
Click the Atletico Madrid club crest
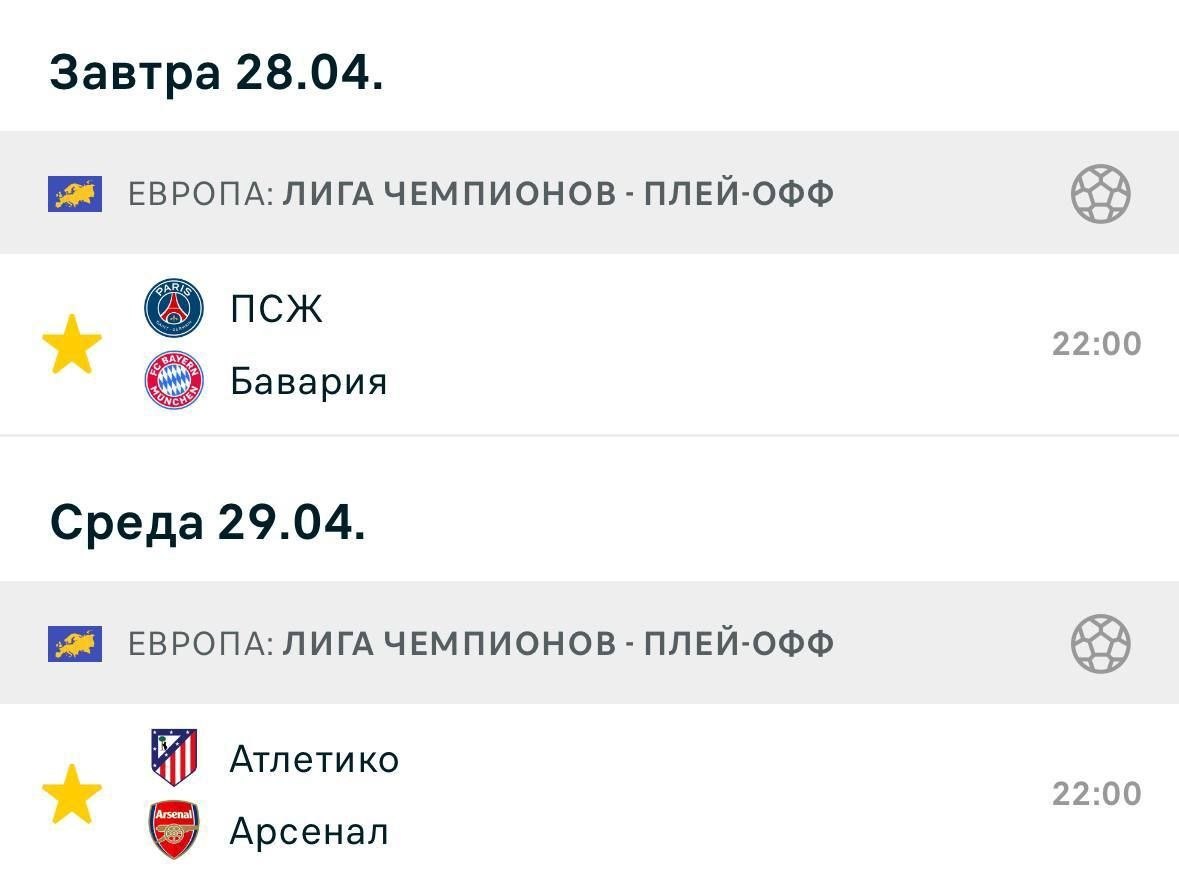[174, 757]
